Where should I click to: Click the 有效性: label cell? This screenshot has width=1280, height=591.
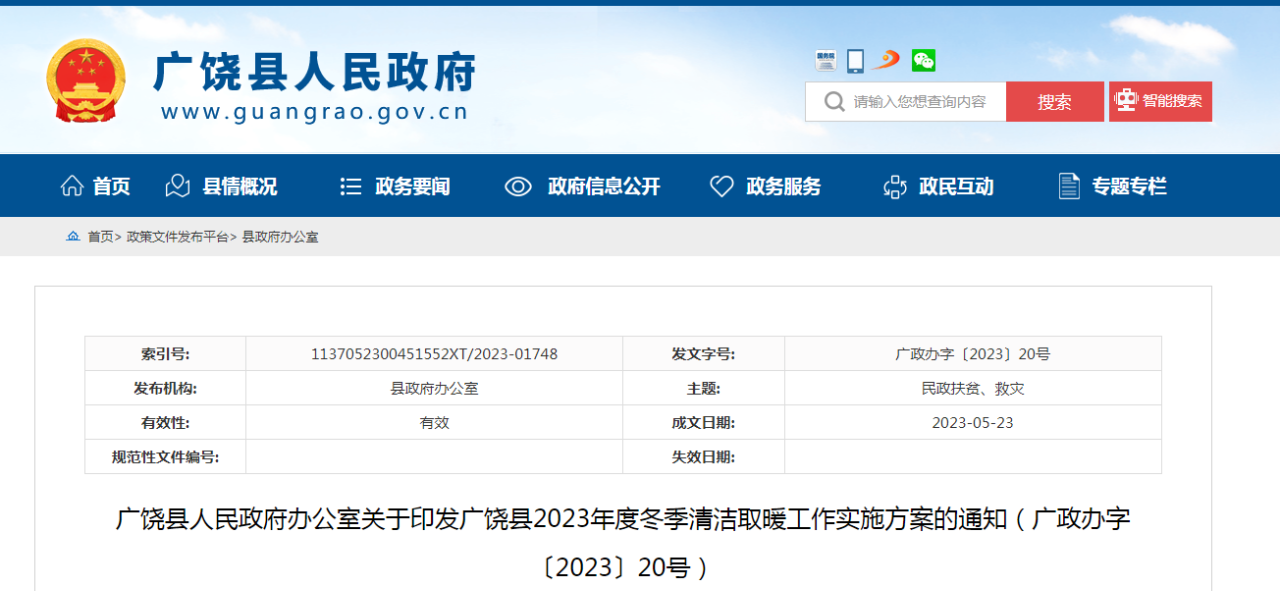pos(165,422)
